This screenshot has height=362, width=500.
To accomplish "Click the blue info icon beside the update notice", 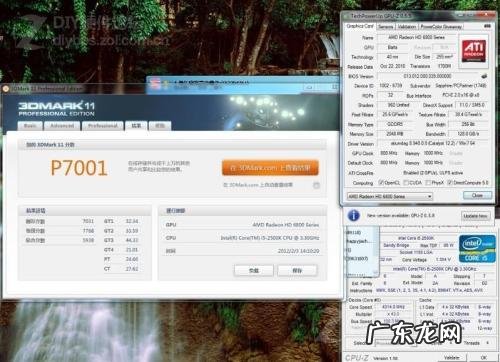I will click(x=354, y=216).
